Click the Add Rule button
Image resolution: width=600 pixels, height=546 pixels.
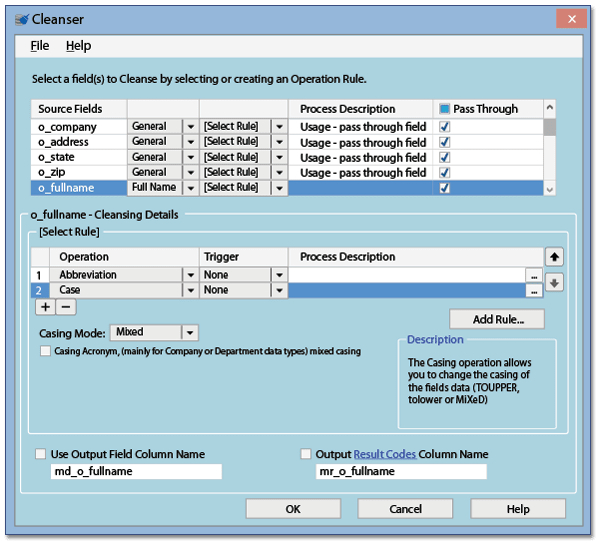tap(497, 319)
